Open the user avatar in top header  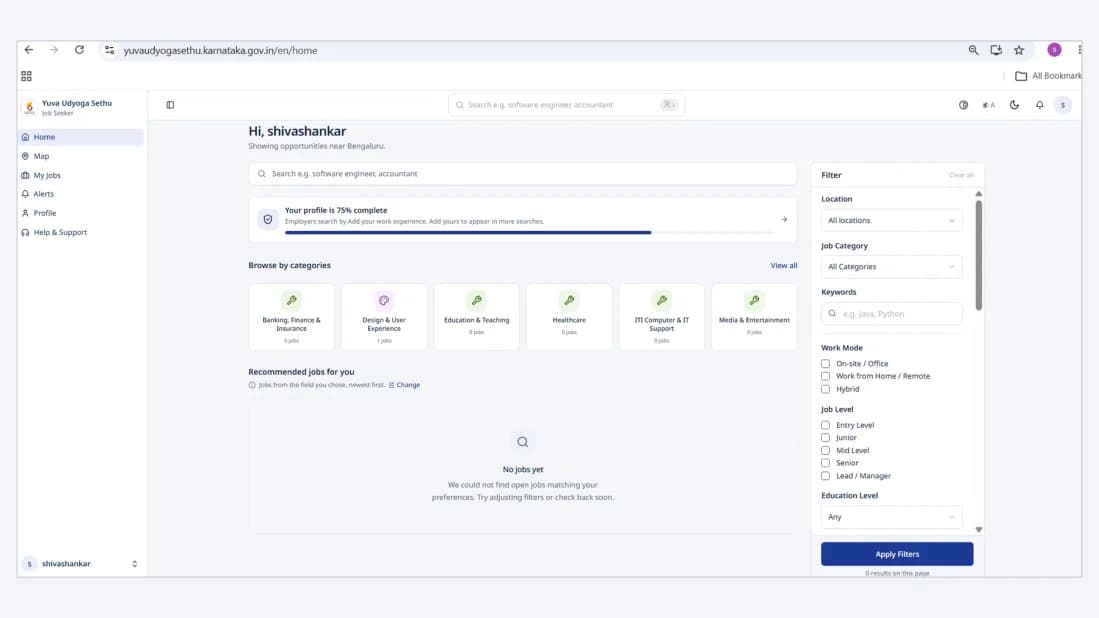tap(1063, 105)
